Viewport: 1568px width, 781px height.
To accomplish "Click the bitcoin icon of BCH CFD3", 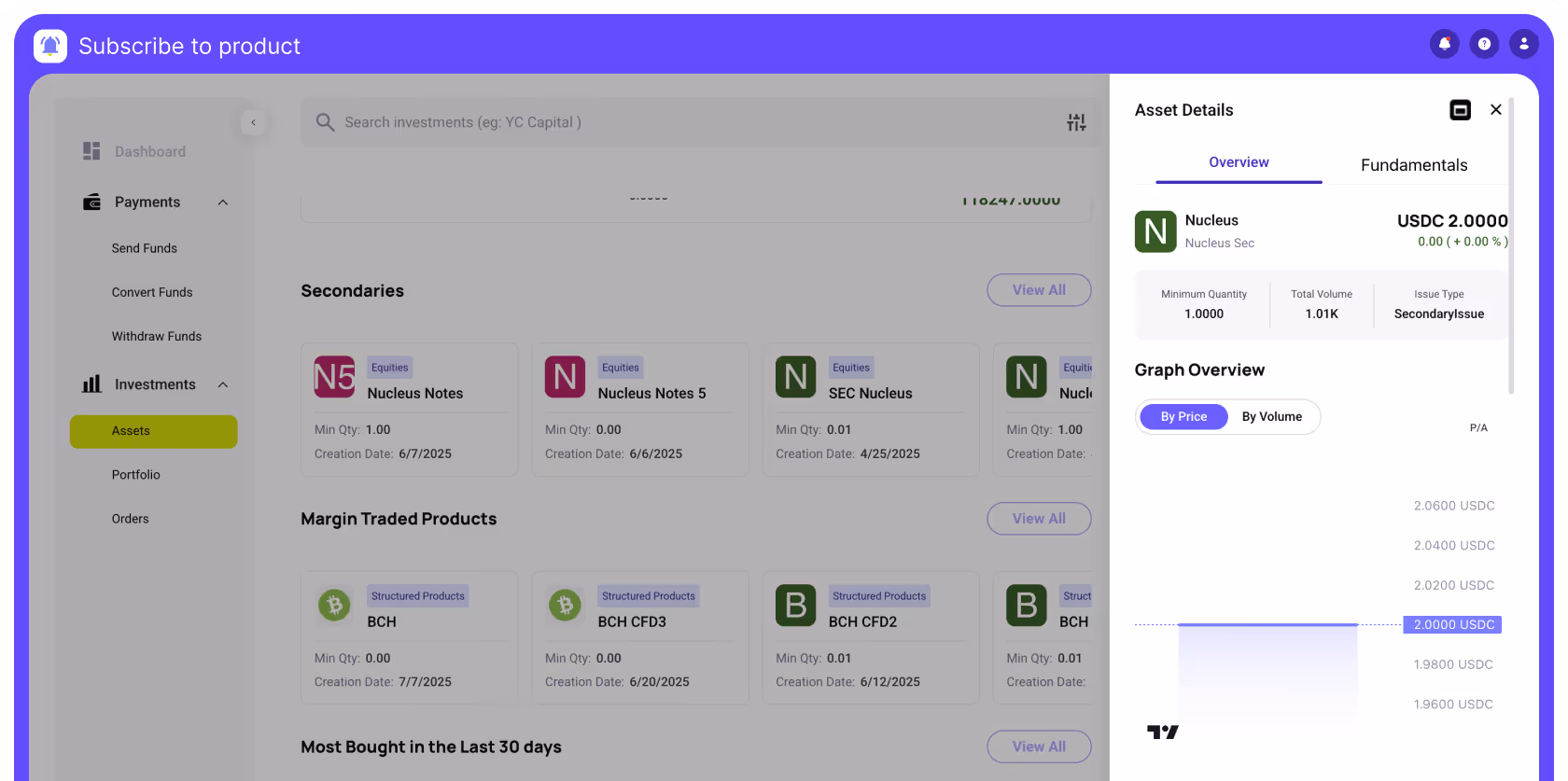I will click(x=565, y=606).
